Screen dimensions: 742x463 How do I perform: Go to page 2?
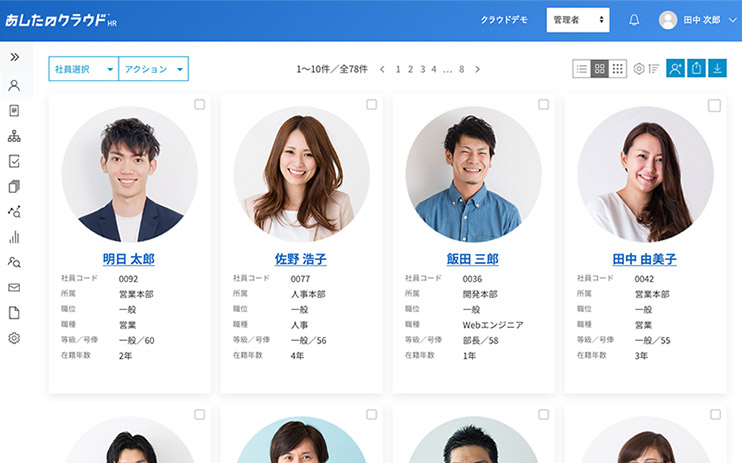coord(410,69)
